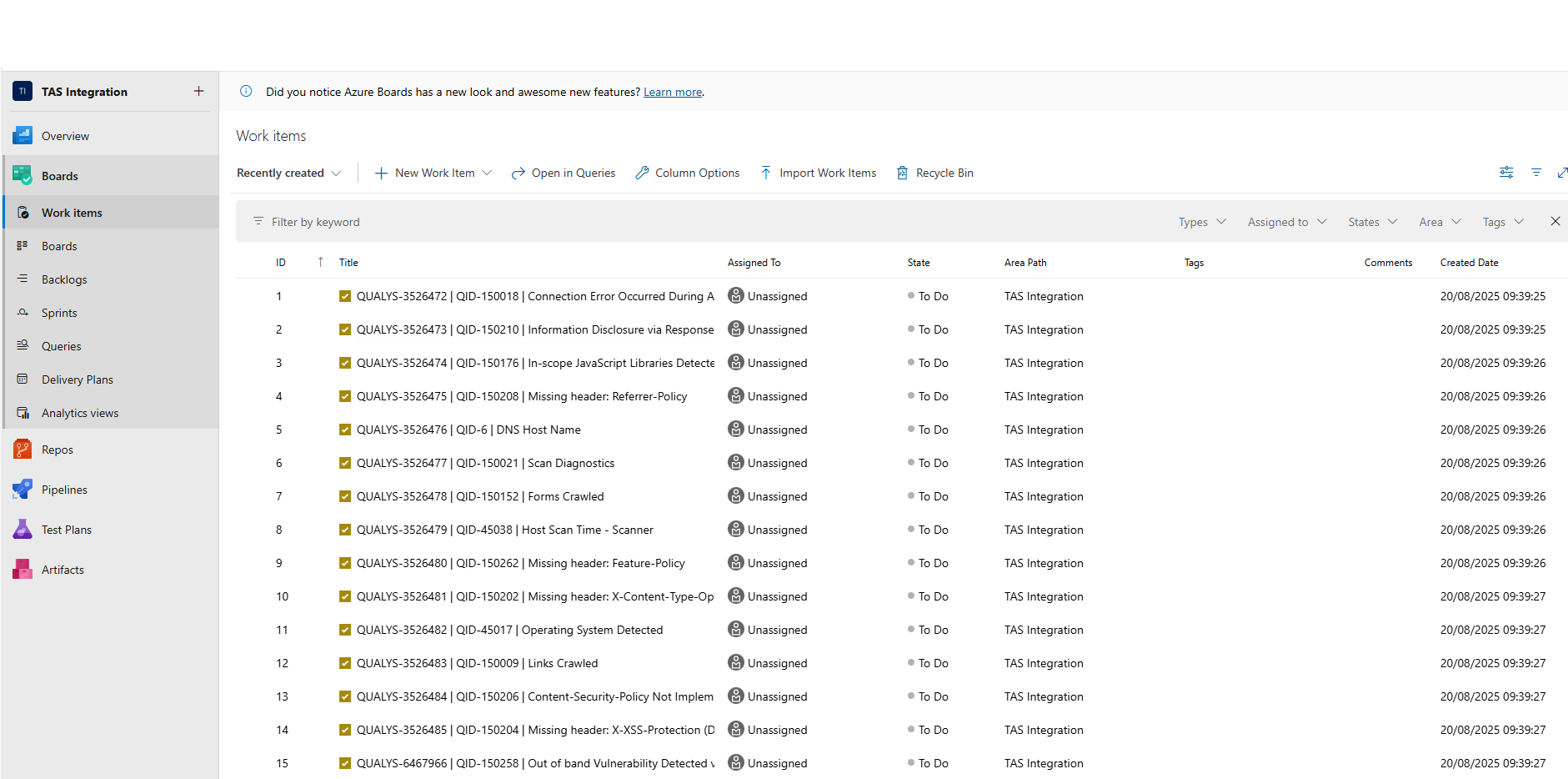
Task: Go to Backlogs page
Action: click(x=111, y=279)
